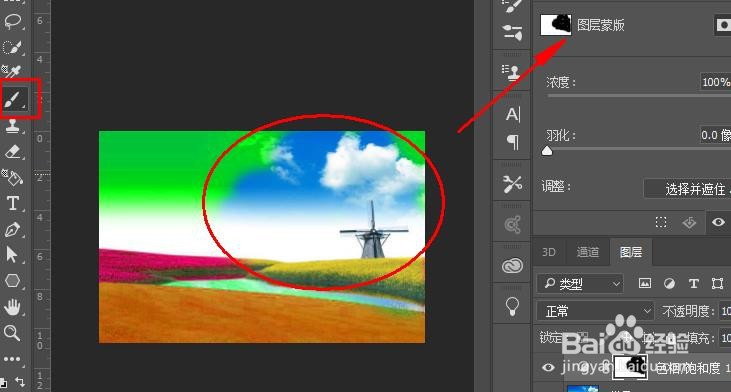Click the 浓度 100% value field
The width and height of the screenshot is (731, 392).
(x=716, y=82)
